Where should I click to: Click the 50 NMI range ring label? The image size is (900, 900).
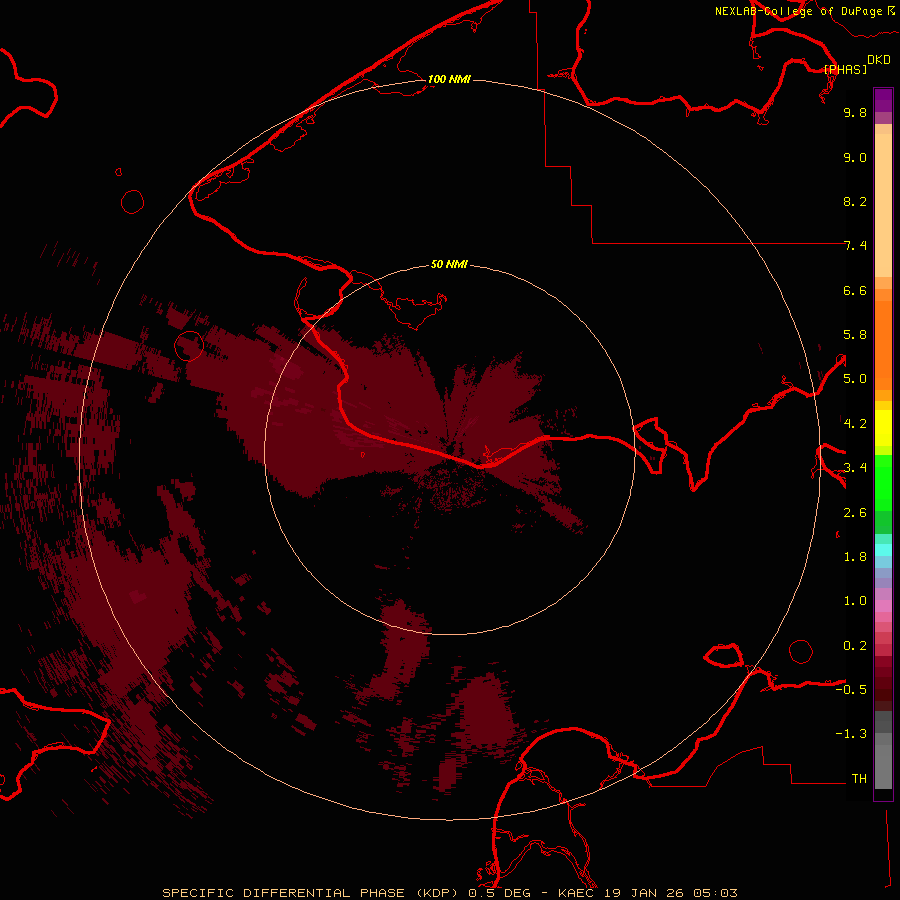click(x=449, y=265)
